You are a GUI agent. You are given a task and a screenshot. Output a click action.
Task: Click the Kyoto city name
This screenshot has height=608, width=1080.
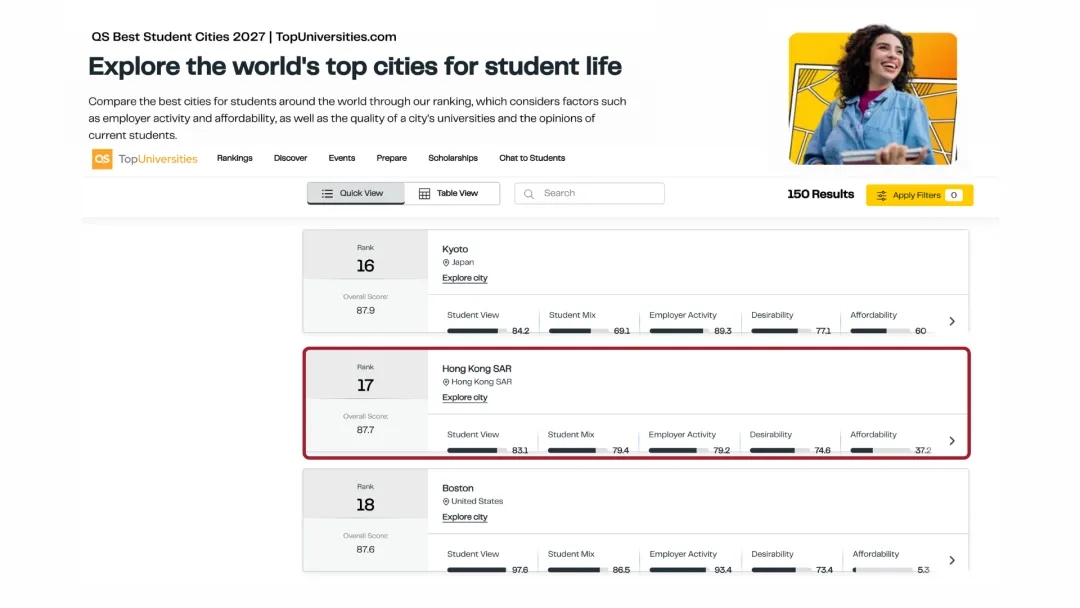(x=455, y=249)
